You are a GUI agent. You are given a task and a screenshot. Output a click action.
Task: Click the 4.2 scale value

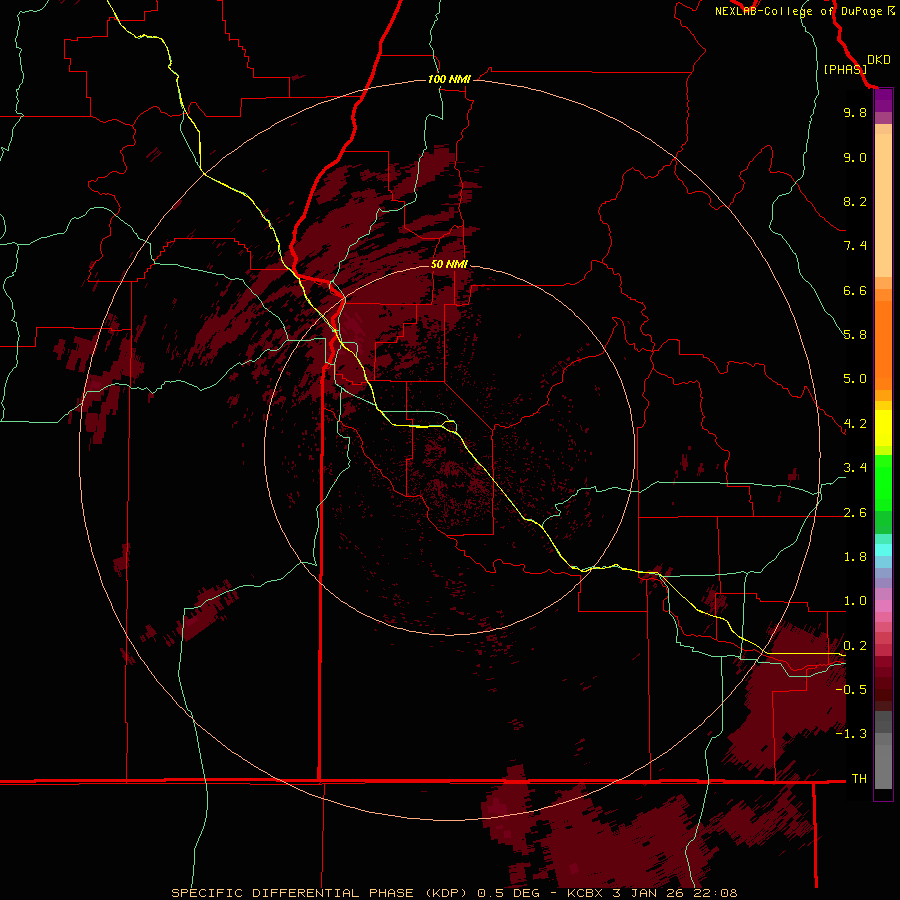855,424
